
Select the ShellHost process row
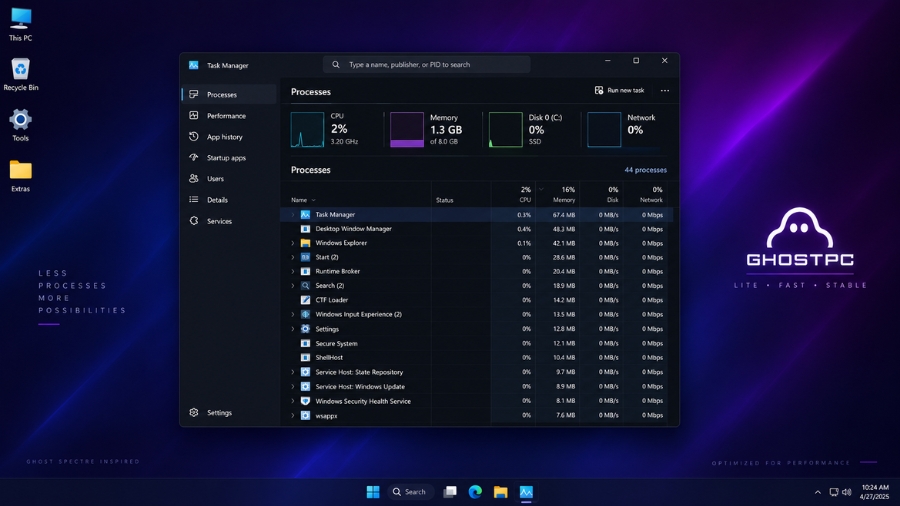click(476, 357)
